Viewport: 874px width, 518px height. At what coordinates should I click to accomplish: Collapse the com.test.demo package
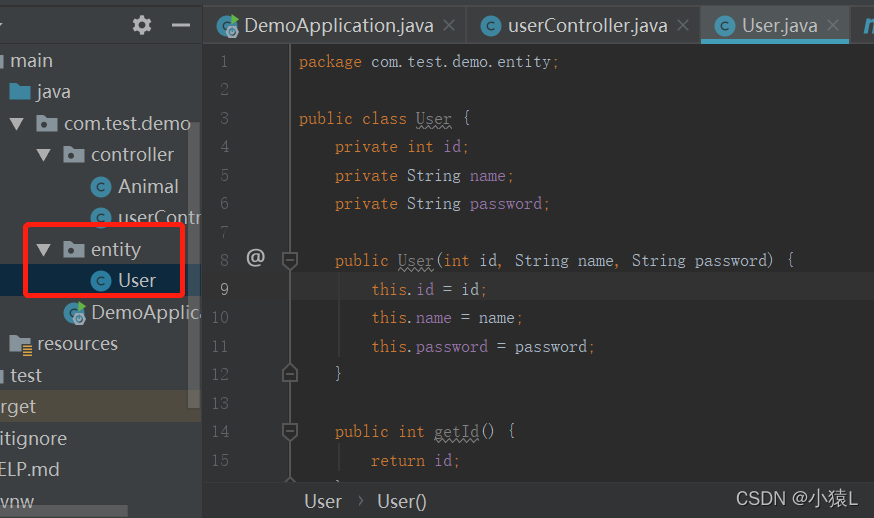pos(17,123)
